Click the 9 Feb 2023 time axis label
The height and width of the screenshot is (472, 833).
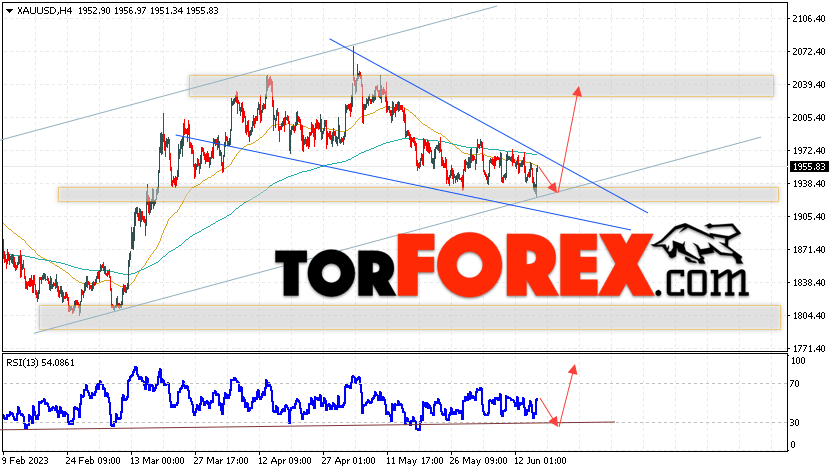(26, 460)
